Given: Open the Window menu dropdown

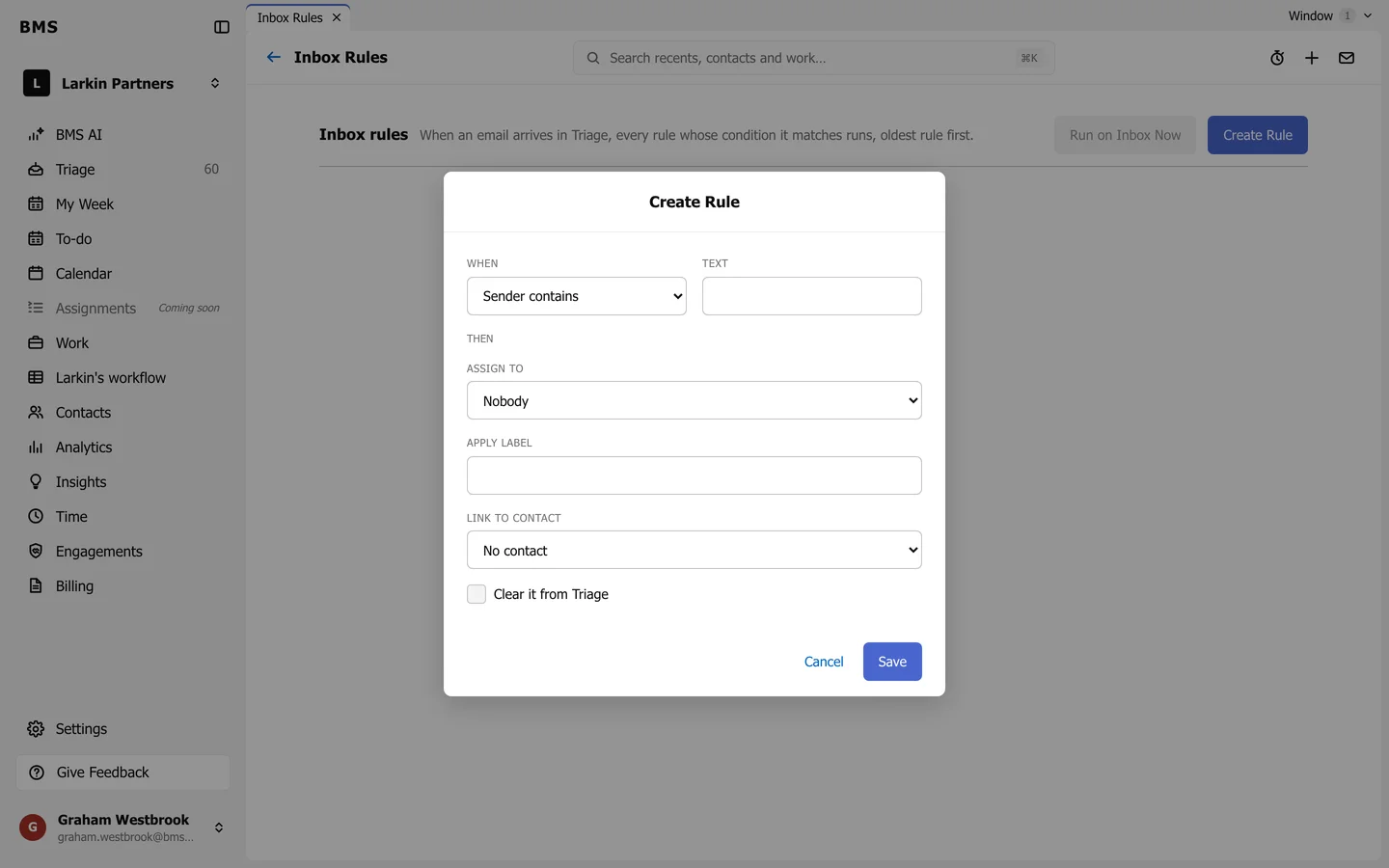Looking at the screenshot, I should pos(1330,15).
